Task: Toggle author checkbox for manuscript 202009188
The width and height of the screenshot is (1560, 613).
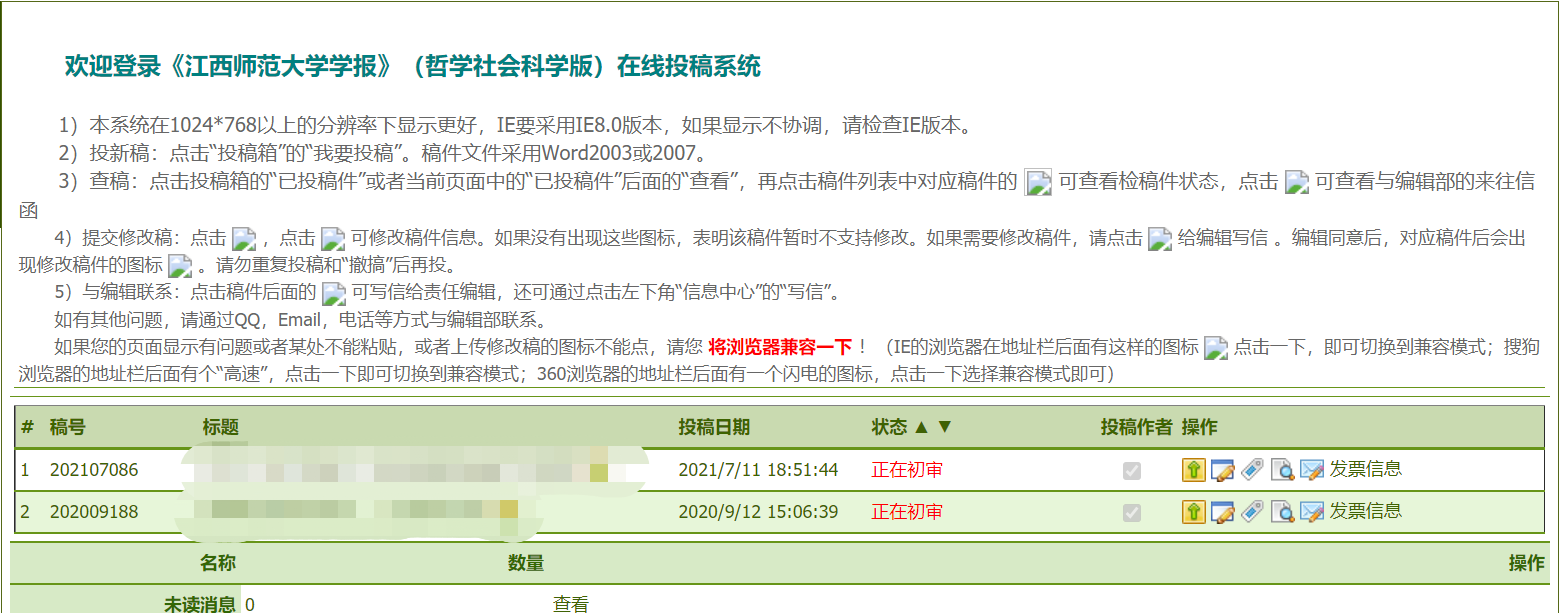Action: (1132, 512)
